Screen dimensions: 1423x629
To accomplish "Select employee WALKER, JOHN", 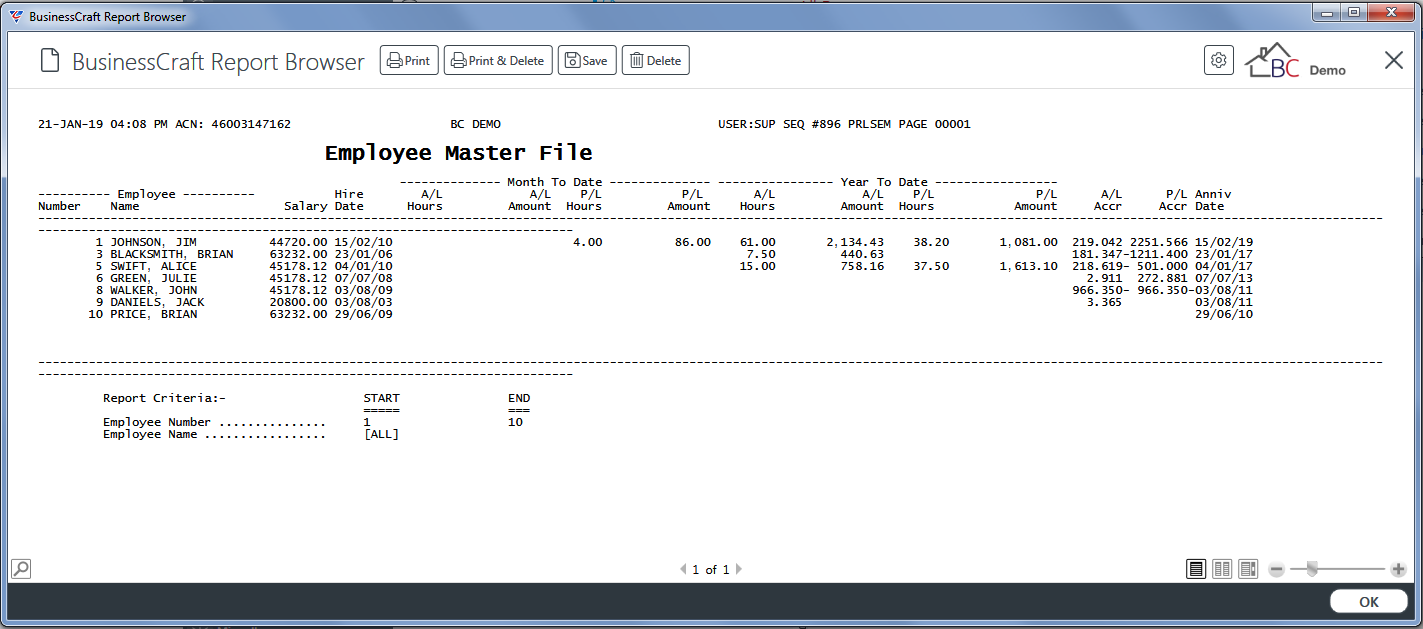I will [x=153, y=290].
